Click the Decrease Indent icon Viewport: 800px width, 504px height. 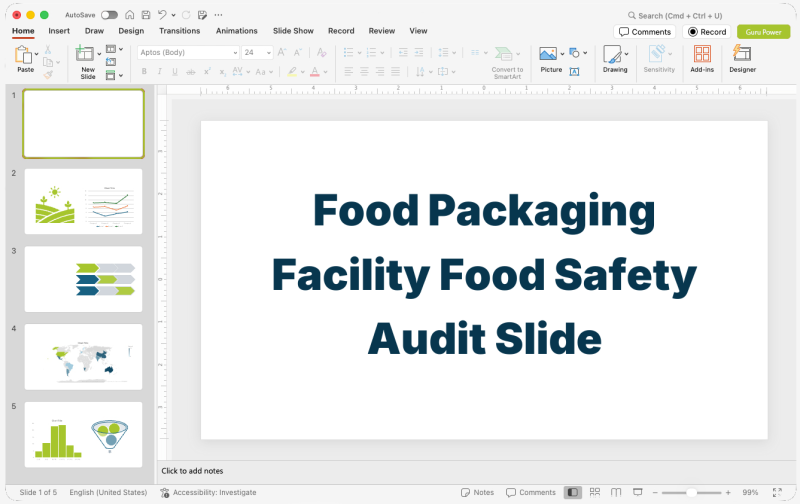click(403, 52)
